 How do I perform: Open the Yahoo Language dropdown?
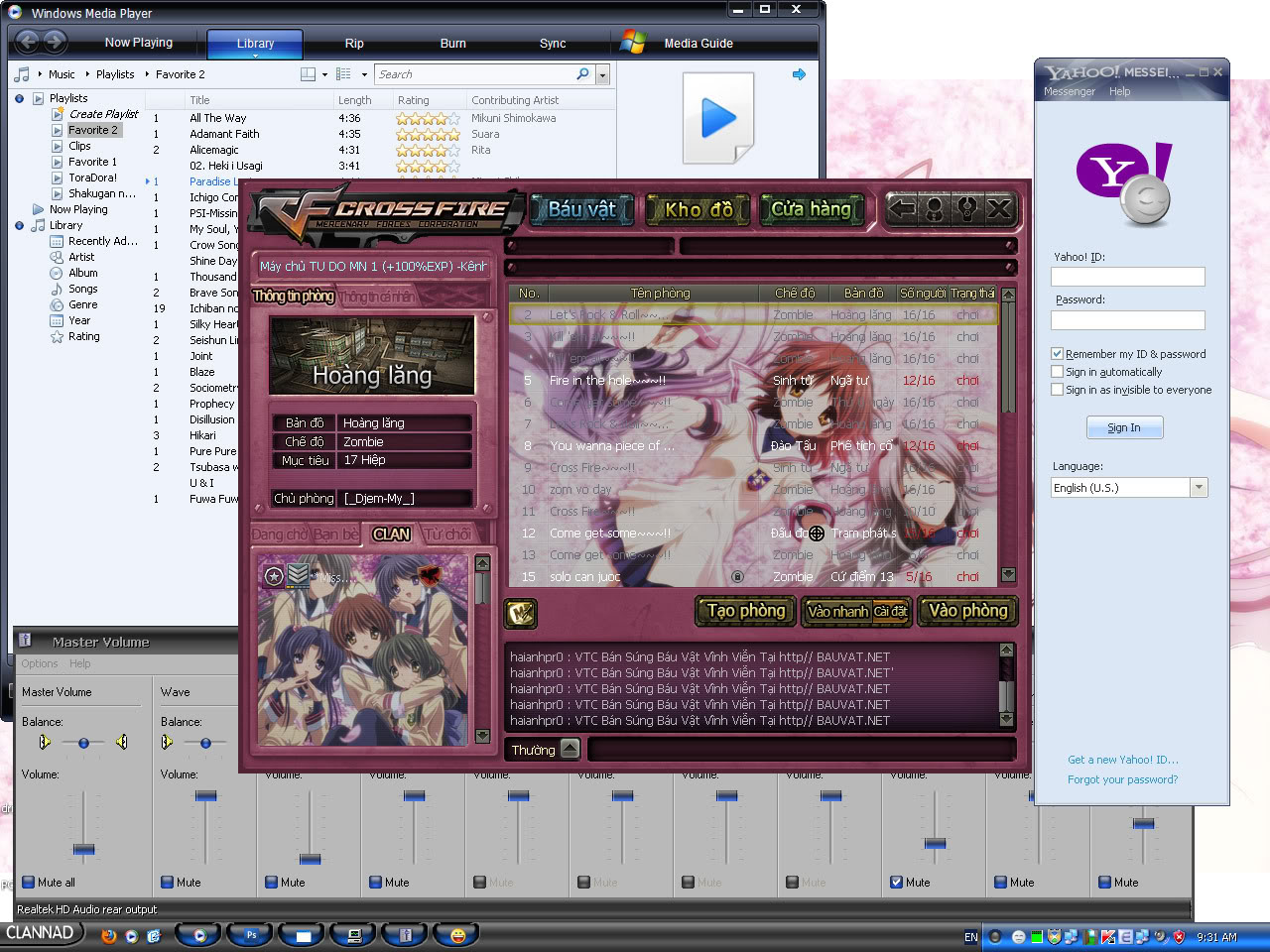click(x=1199, y=487)
